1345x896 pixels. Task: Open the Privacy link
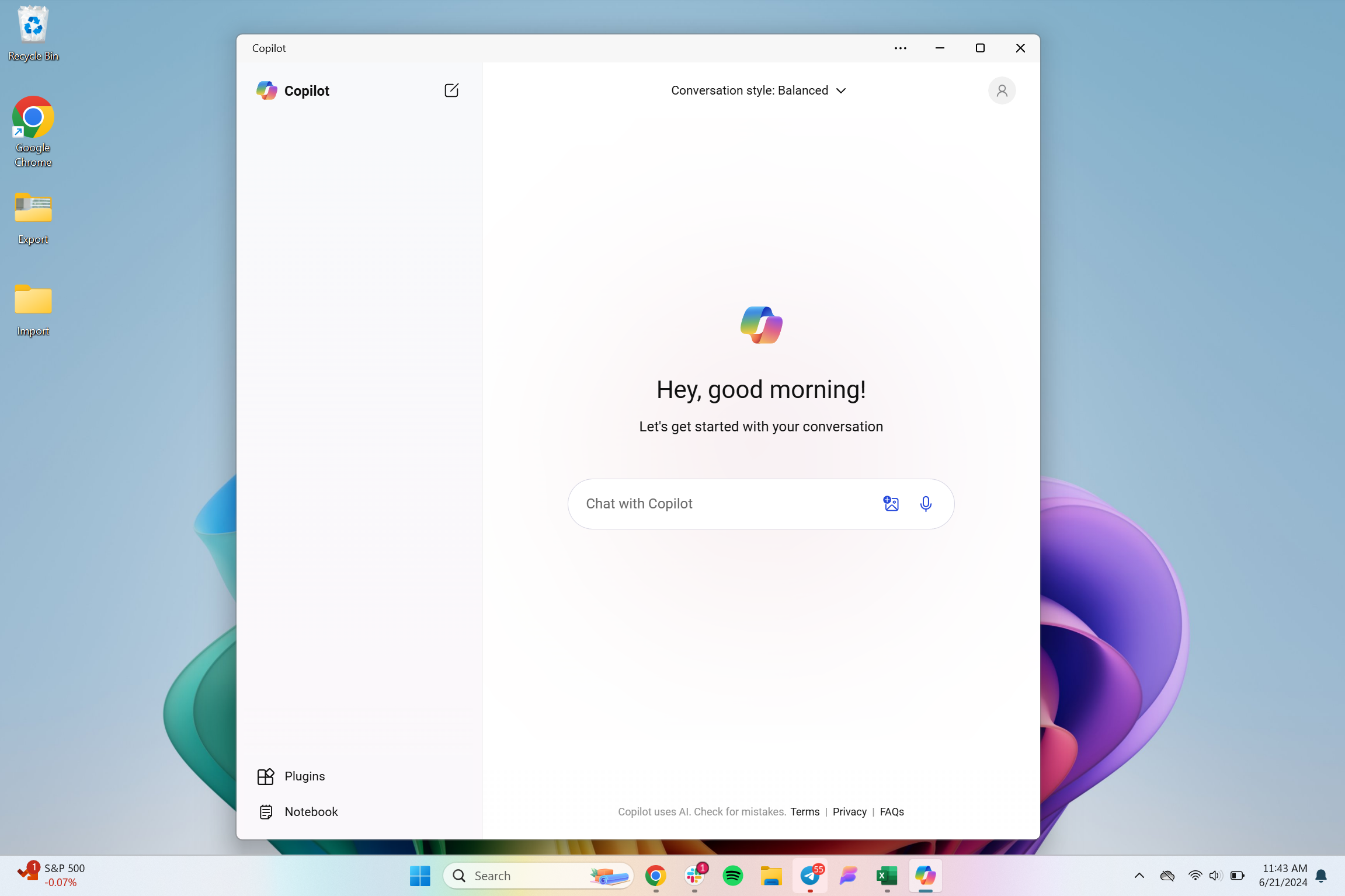(x=849, y=811)
